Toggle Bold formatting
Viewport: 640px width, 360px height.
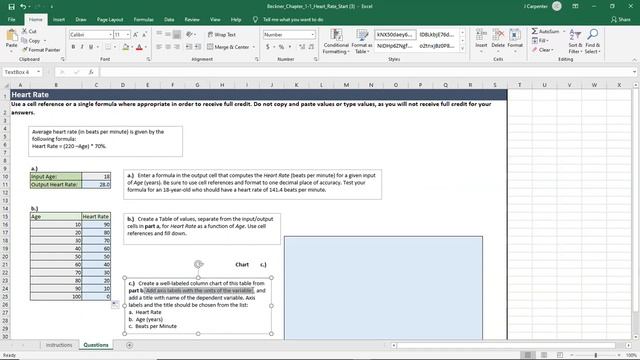point(73,47)
